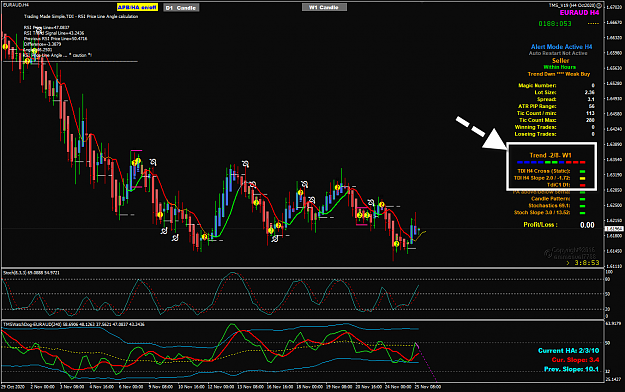Click the orange Seller status label
This screenshot has width=625, height=392.
(560, 61)
